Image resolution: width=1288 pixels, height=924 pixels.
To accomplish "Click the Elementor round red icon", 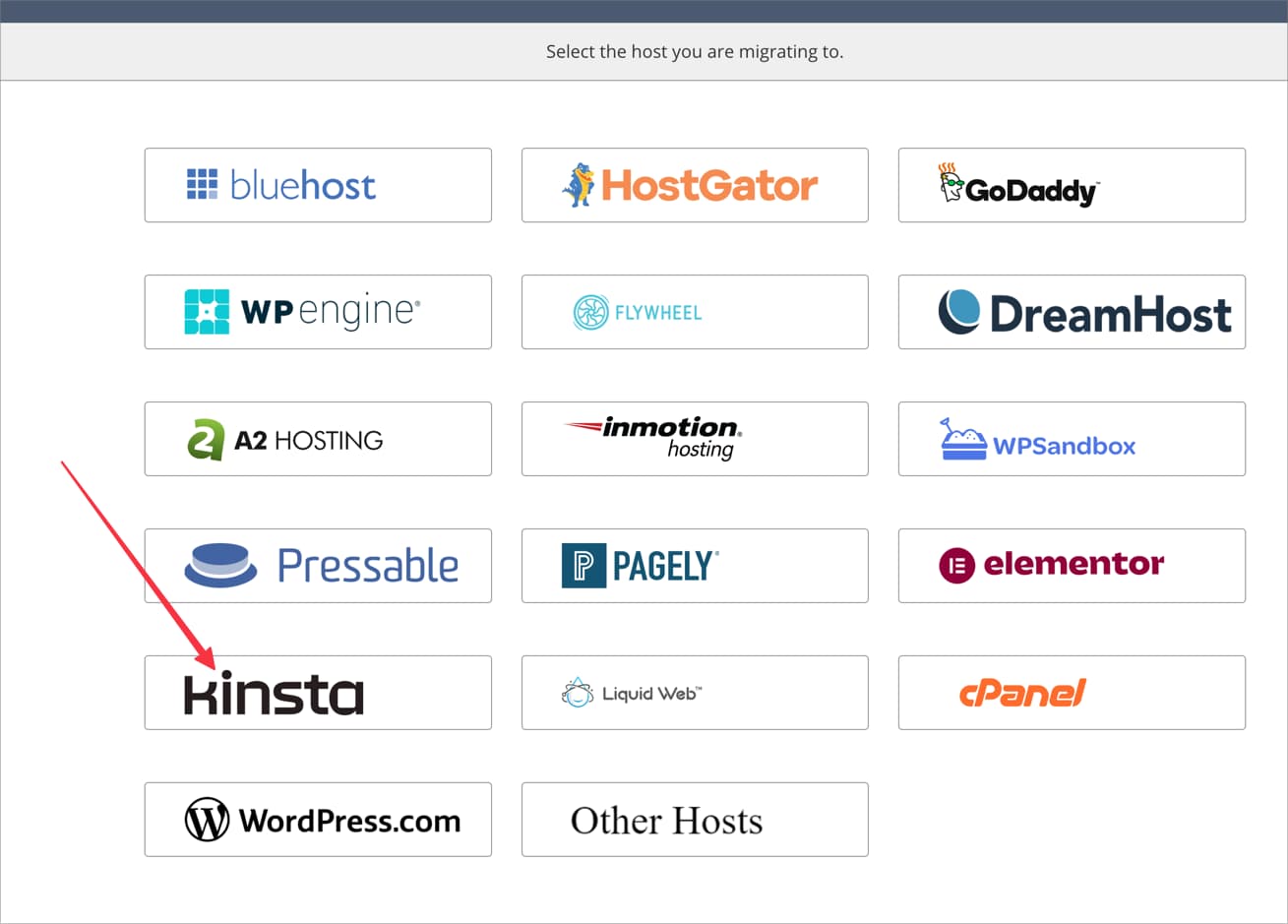I will [956, 565].
